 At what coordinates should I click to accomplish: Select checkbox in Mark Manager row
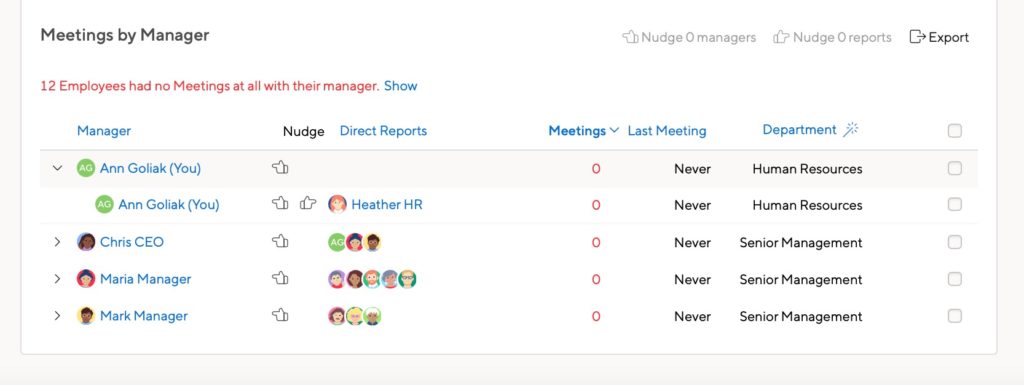click(955, 316)
